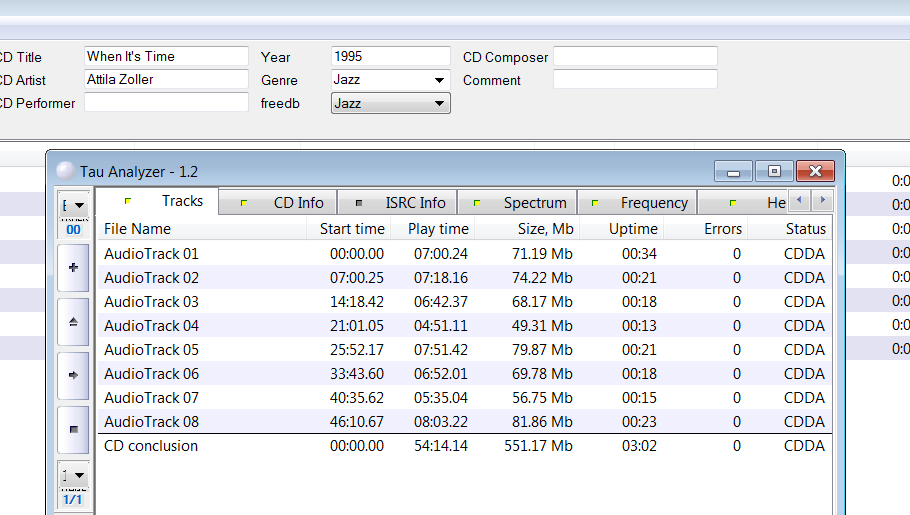
Task: Click the 46:10.67 start time cell
Action: [356, 422]
